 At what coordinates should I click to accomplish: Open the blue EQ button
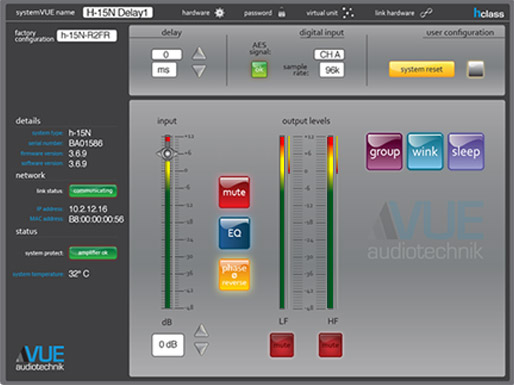pyautogui.click(x=234, y=233)
